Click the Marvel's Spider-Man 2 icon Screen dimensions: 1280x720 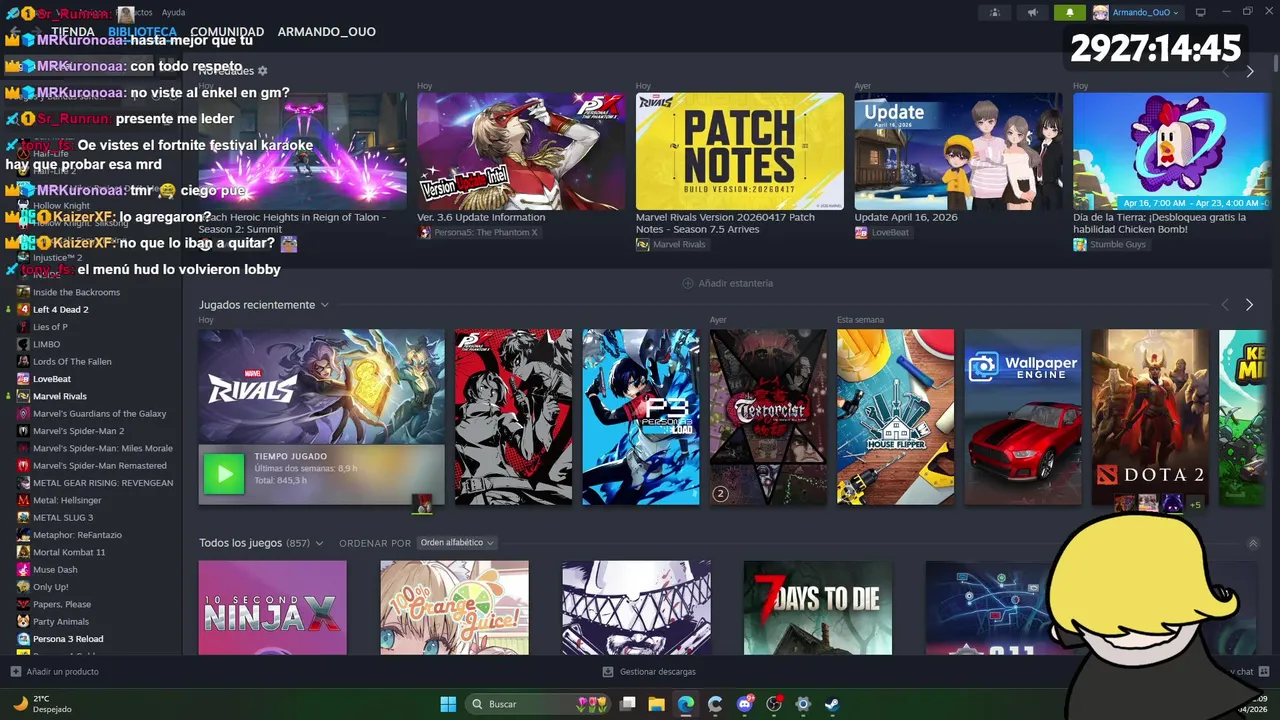pyautogui.click(x=23, y=431)
